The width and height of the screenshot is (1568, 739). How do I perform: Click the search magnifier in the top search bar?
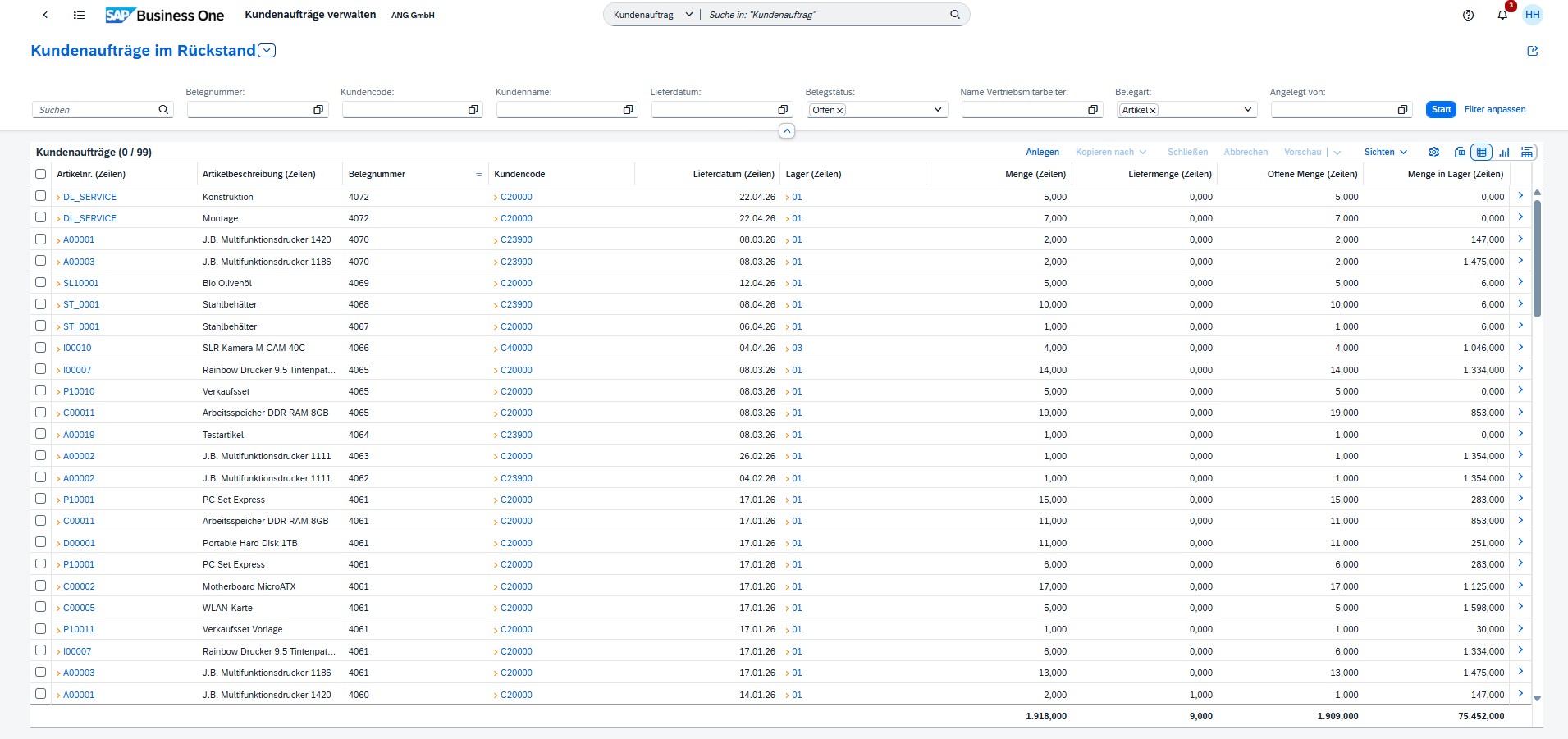[x=955, y=15]
